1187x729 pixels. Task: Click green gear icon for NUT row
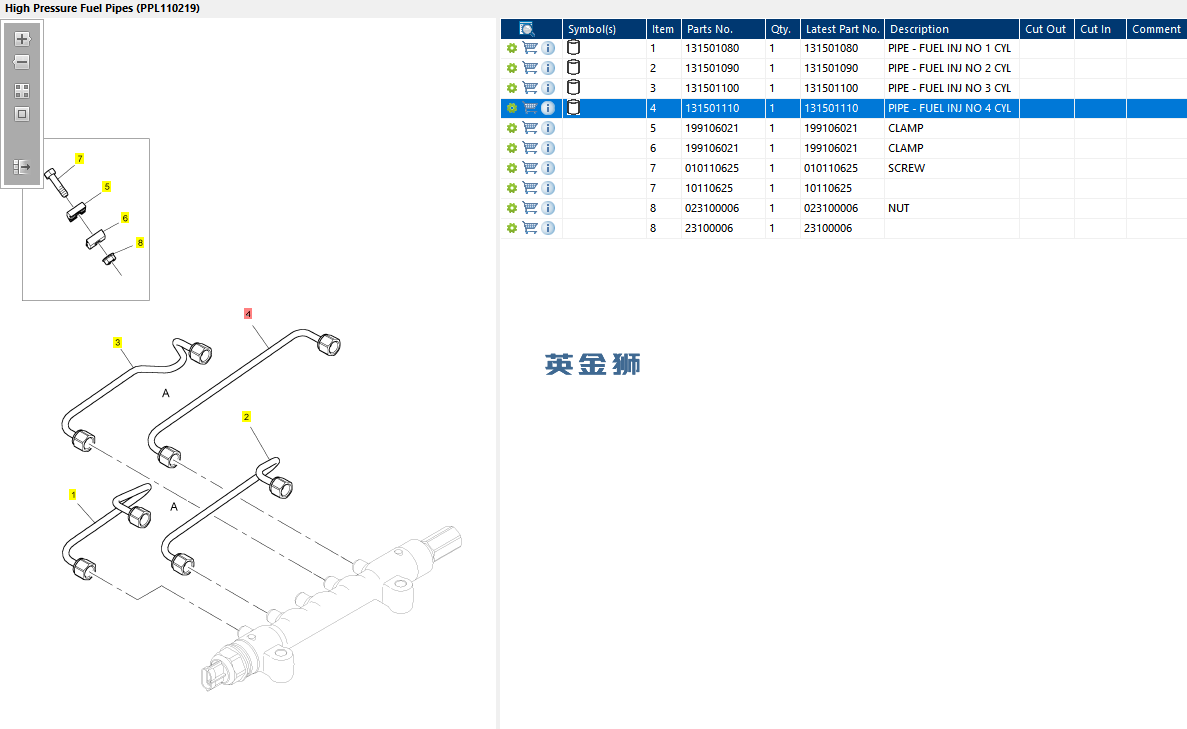(512, 208)
